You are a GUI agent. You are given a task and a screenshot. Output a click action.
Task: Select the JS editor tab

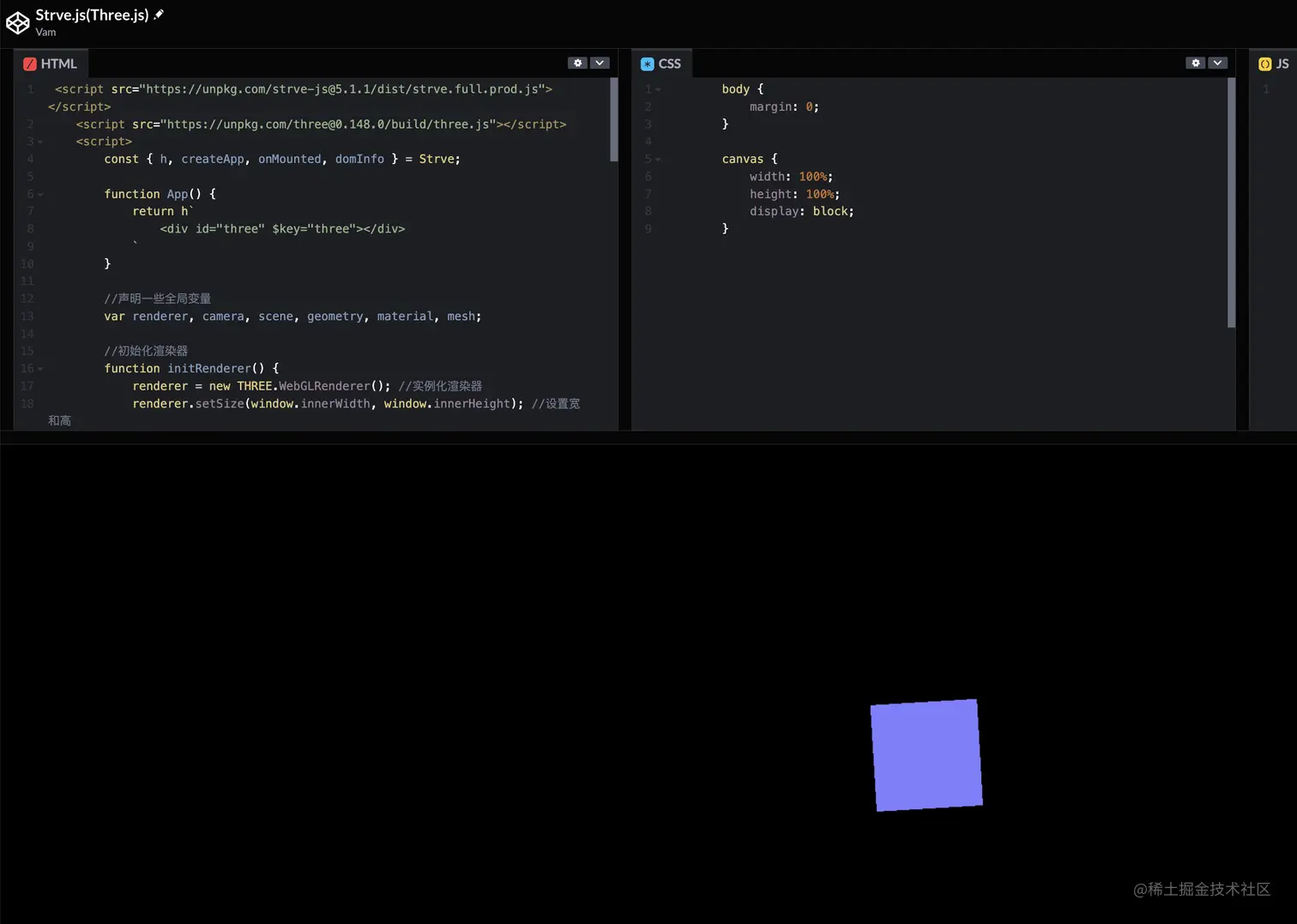1273,63
